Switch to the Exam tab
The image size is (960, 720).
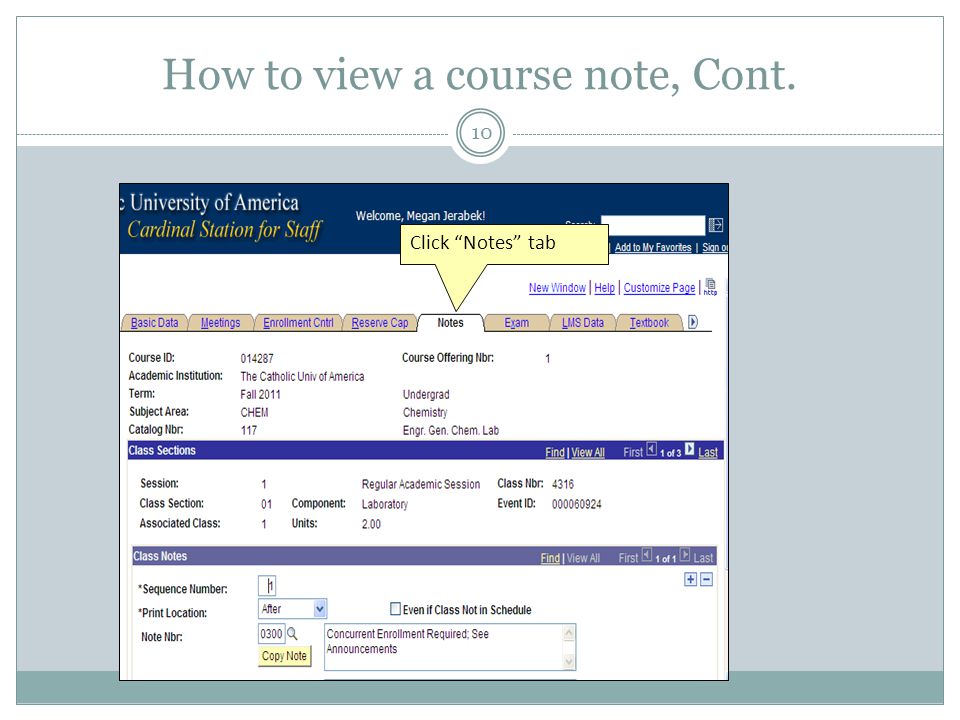click(x=516, y=323)
